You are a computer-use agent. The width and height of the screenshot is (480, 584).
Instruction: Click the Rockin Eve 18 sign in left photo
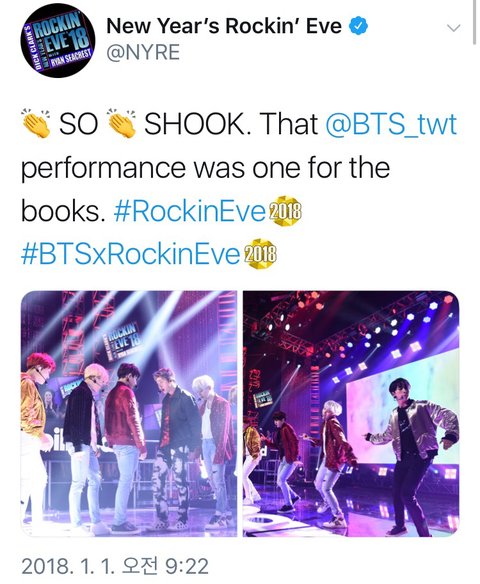point(123,340)
